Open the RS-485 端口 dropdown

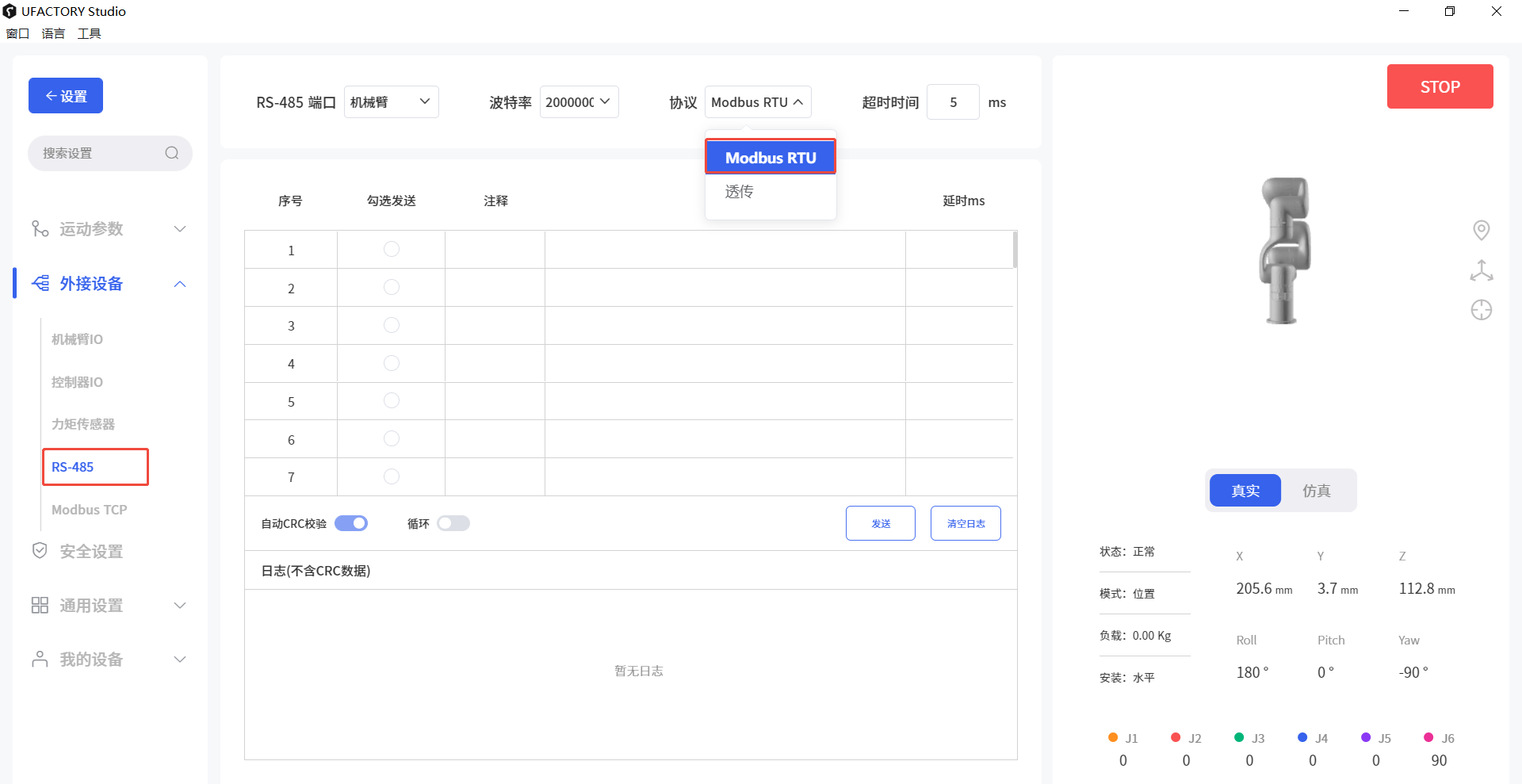coord(391,102)
